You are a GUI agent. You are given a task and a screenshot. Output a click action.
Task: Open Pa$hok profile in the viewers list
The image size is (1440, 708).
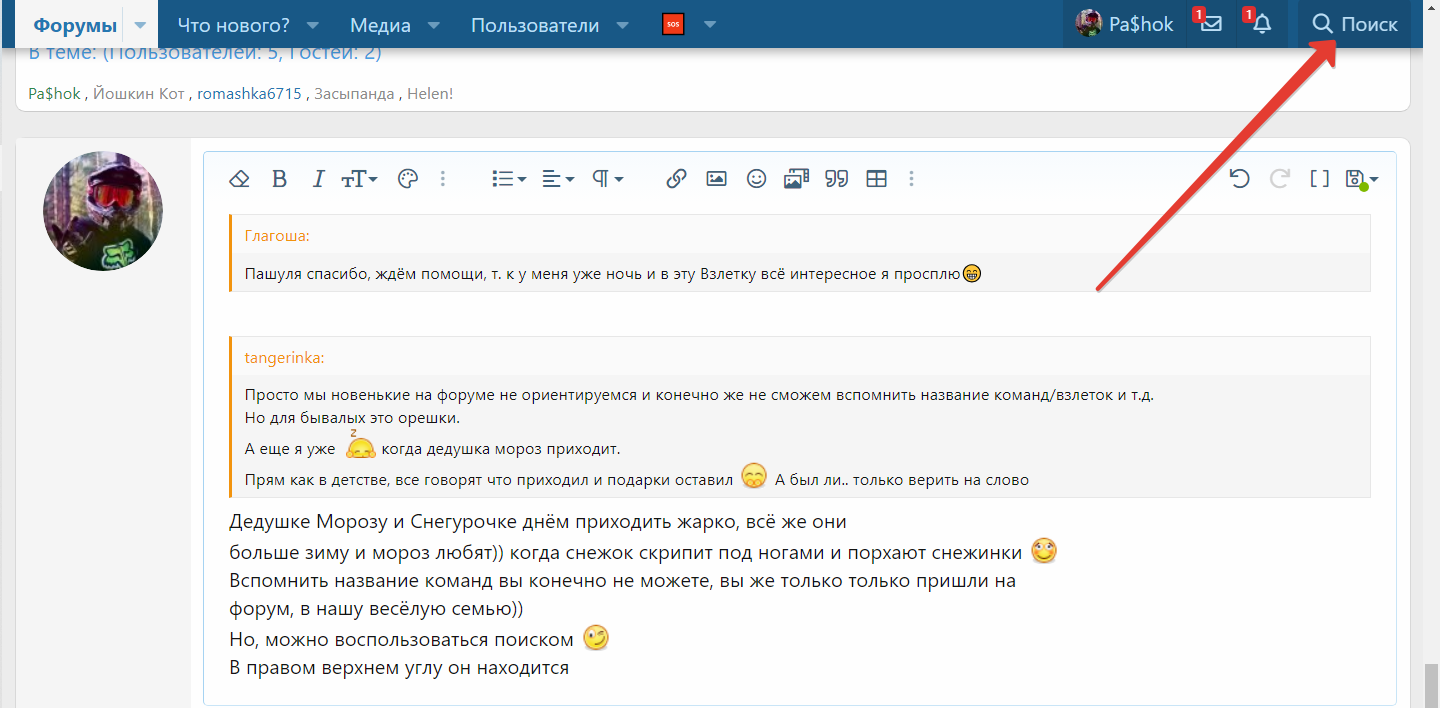(x=54, y=94)
